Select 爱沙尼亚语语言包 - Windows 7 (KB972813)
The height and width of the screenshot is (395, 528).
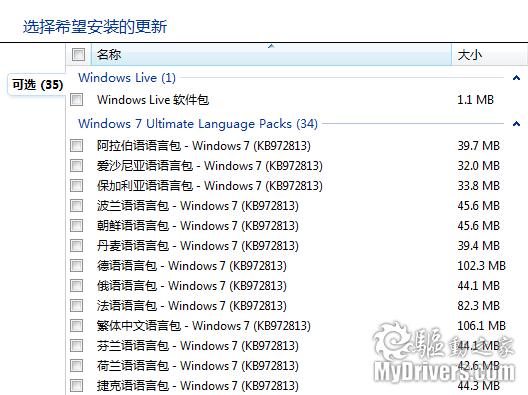point(210,166)
